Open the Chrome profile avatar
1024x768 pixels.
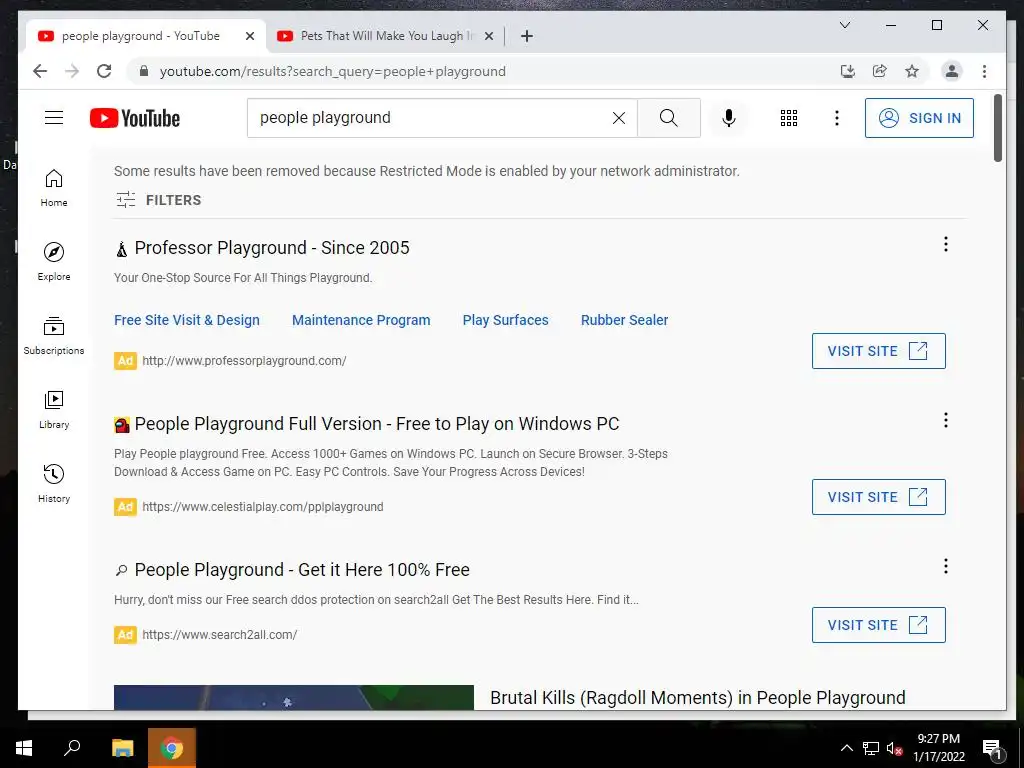point(952,71)
